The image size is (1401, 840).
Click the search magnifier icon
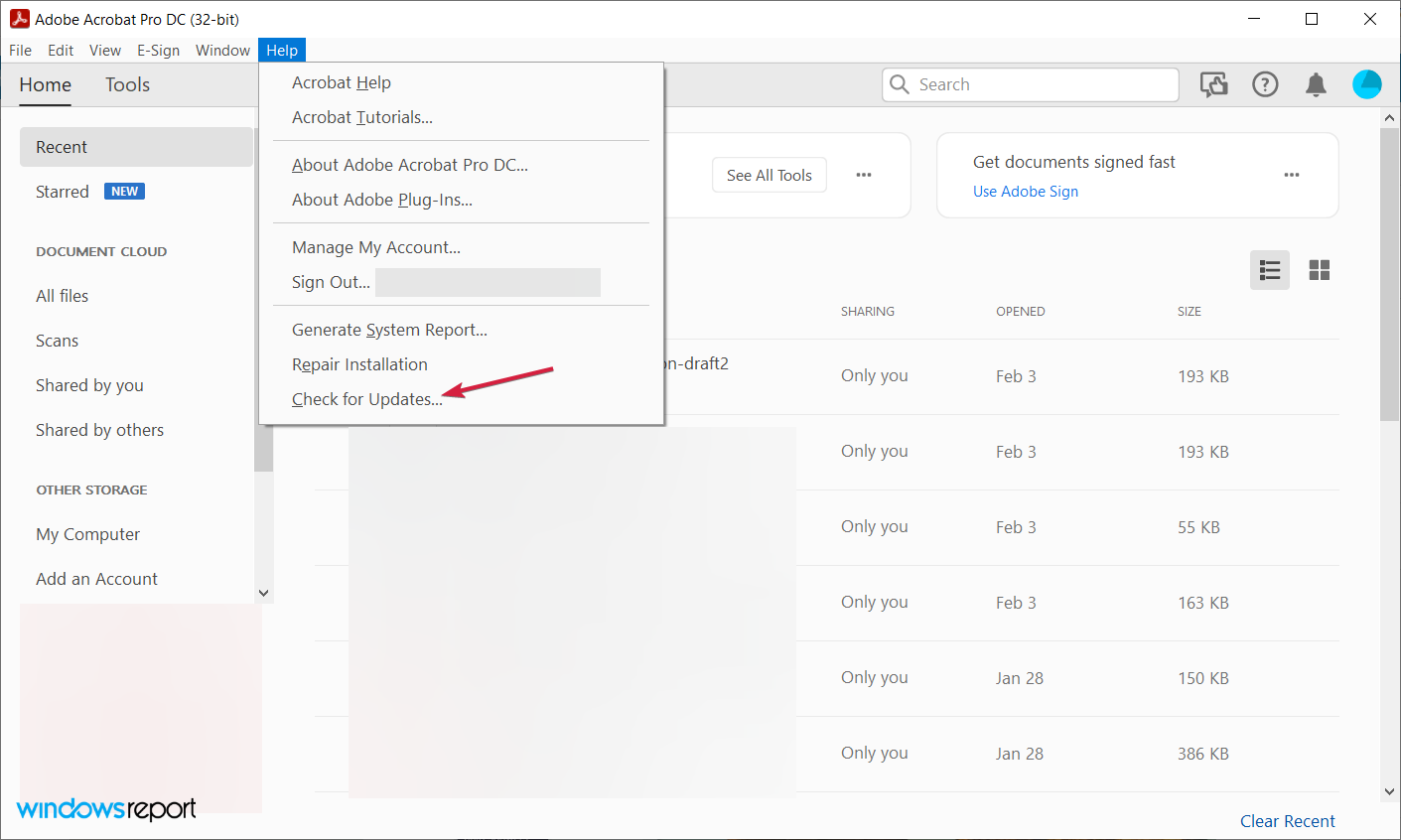pos(900,85)
